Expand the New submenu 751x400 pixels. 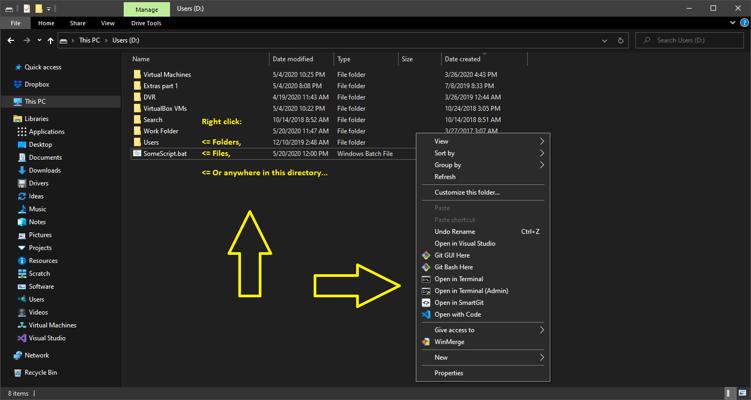click(542, 357)
